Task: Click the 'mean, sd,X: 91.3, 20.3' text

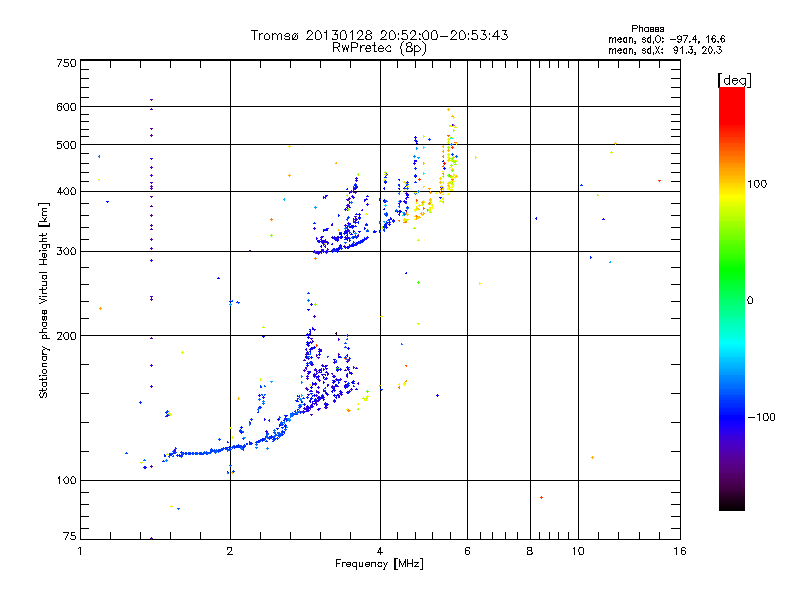Action: (665, 50)
